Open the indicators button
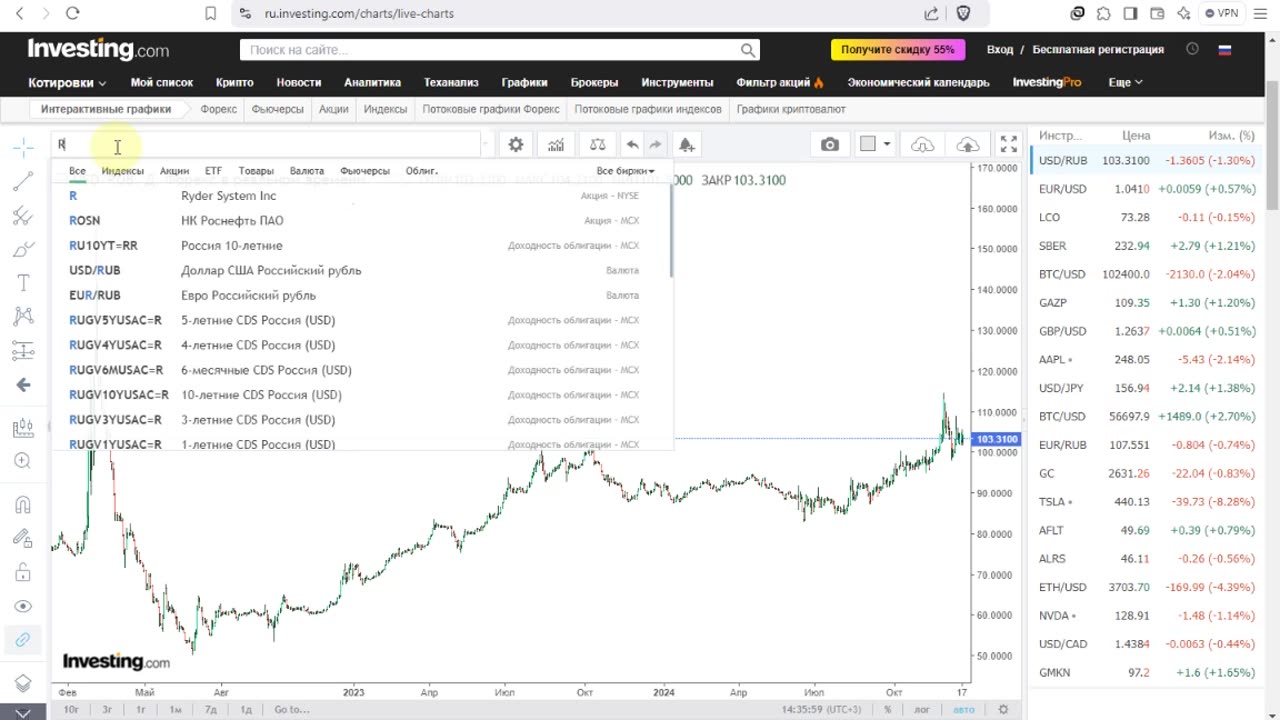Image resolution: width=1280 pixels, height=720 pixels. (x=556, y=145)
